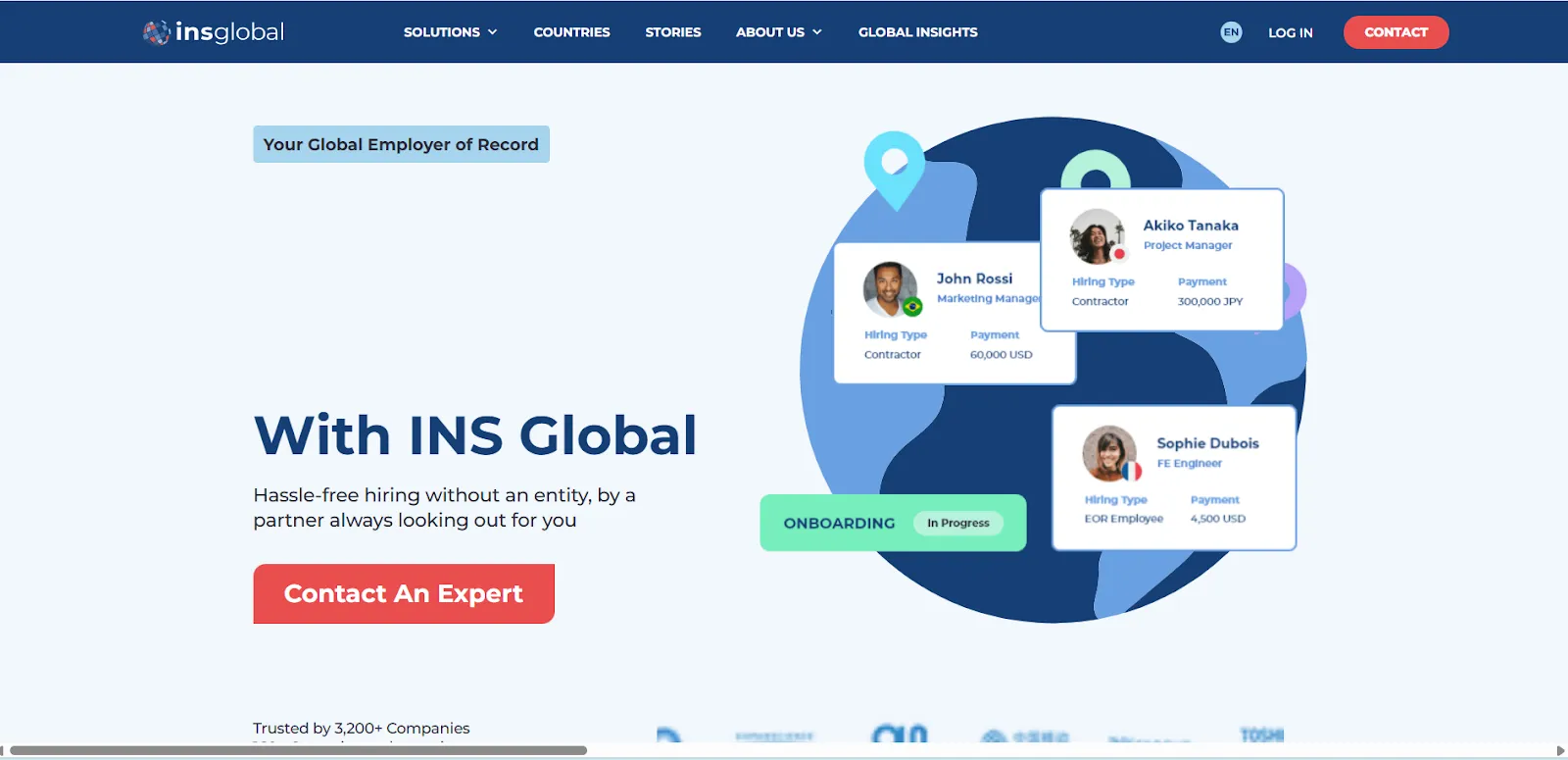Click the Brazil flag on John Rossi's avatar
Viewport: 1568px width, 760px height.
pyautogui.click(x=912, y=307)
